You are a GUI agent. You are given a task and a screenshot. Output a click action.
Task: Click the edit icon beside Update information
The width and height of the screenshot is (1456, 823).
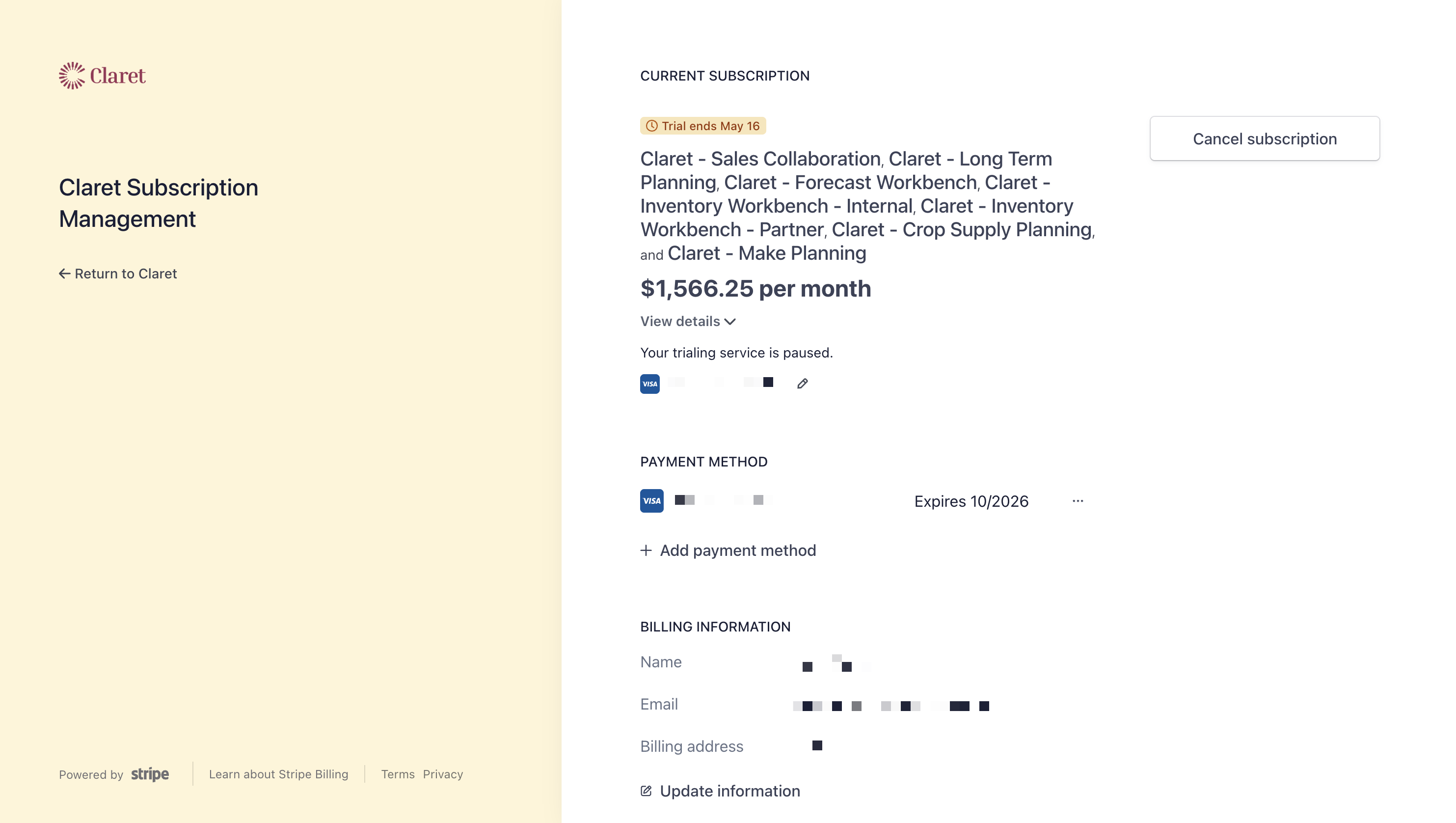646,791
